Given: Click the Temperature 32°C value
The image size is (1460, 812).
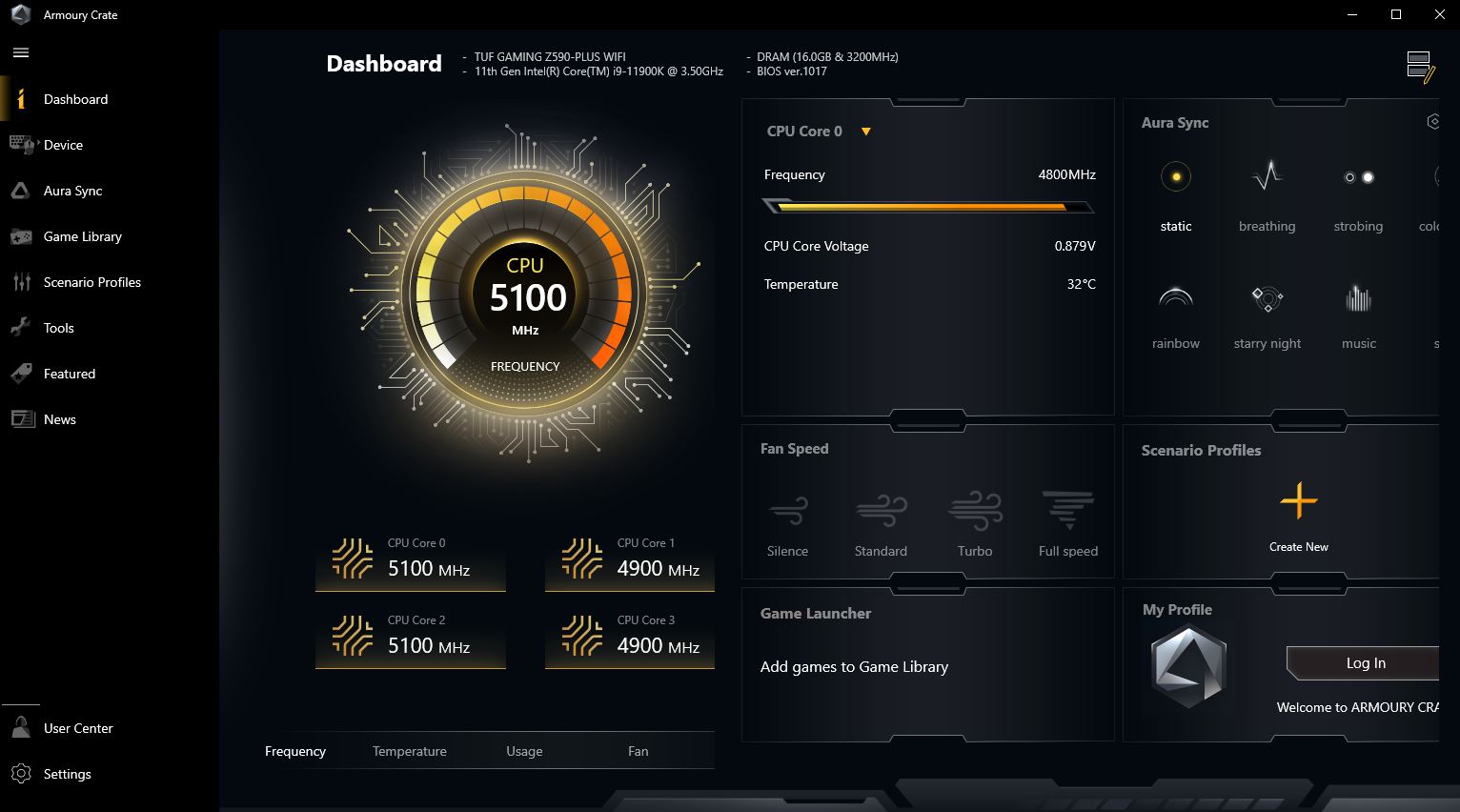Looking at the screenshot, I should point(1082,284).
